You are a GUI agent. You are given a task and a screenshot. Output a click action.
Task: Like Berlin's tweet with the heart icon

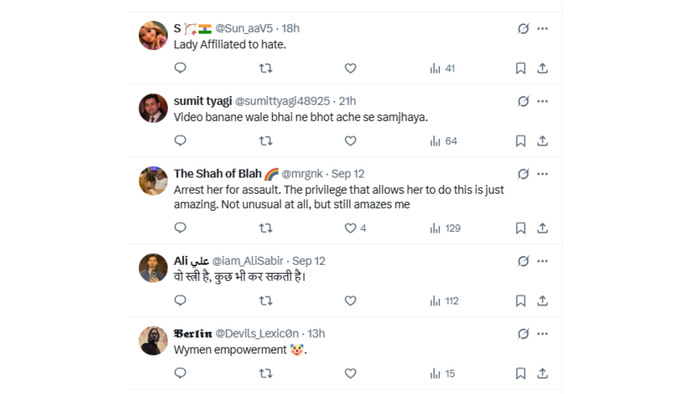click(350, 373)
